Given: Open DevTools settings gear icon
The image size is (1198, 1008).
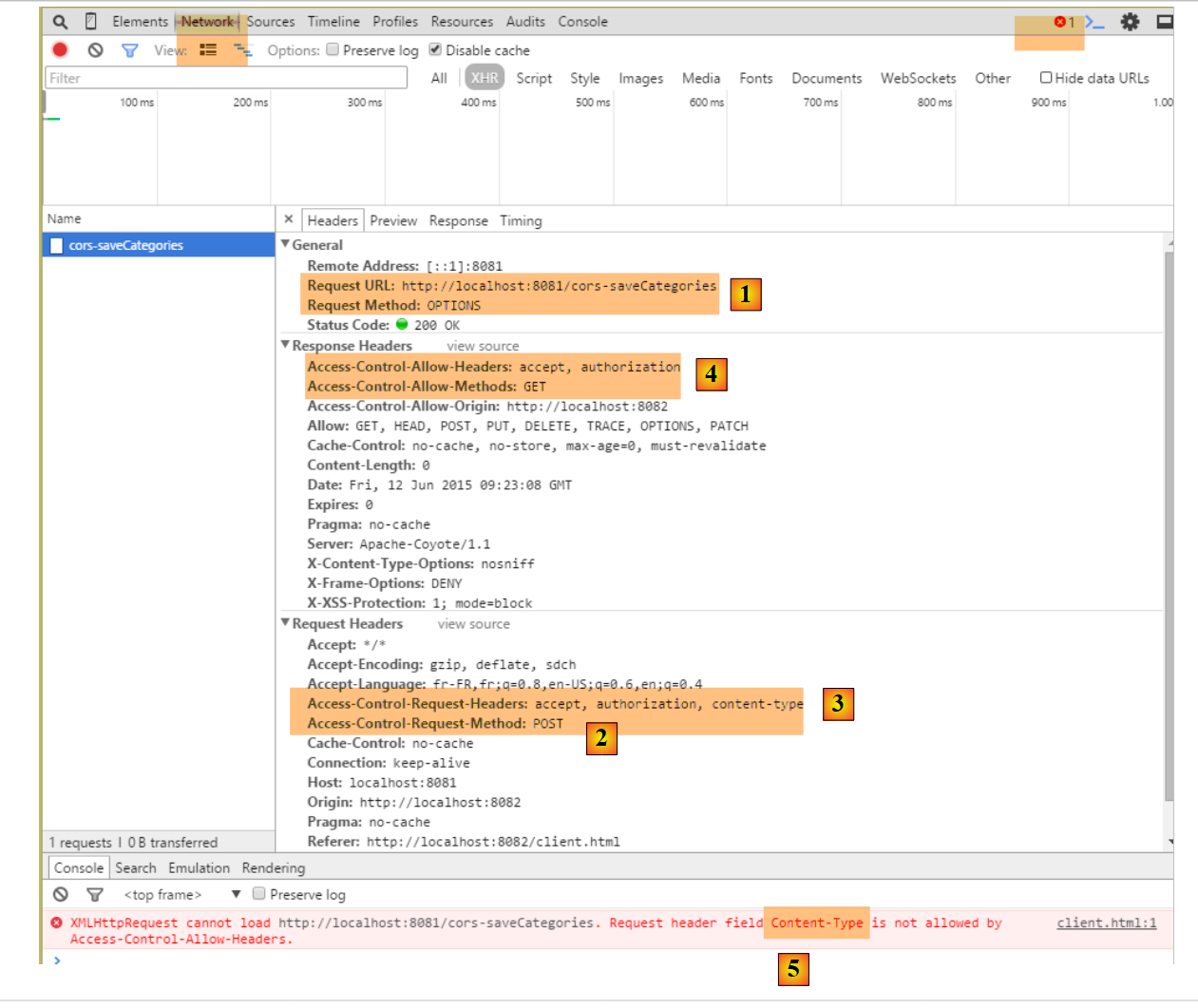Looking at the screenshot, I should pyautogui.click(x=1130, y=22).
